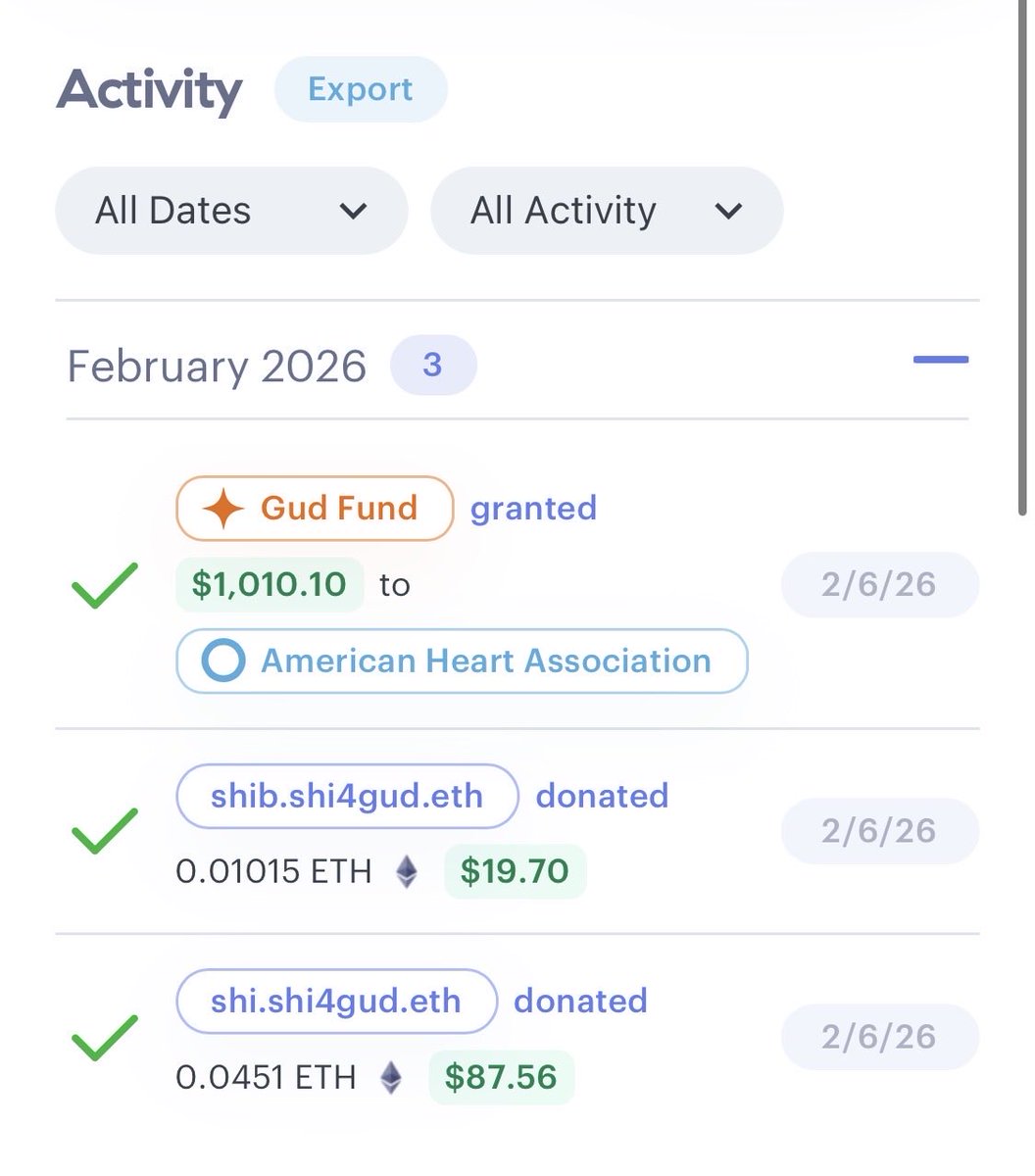Open shi.shi4gud.eth donor tag
Screen dimensions: 1035x1176
(x=335, y=1002)
